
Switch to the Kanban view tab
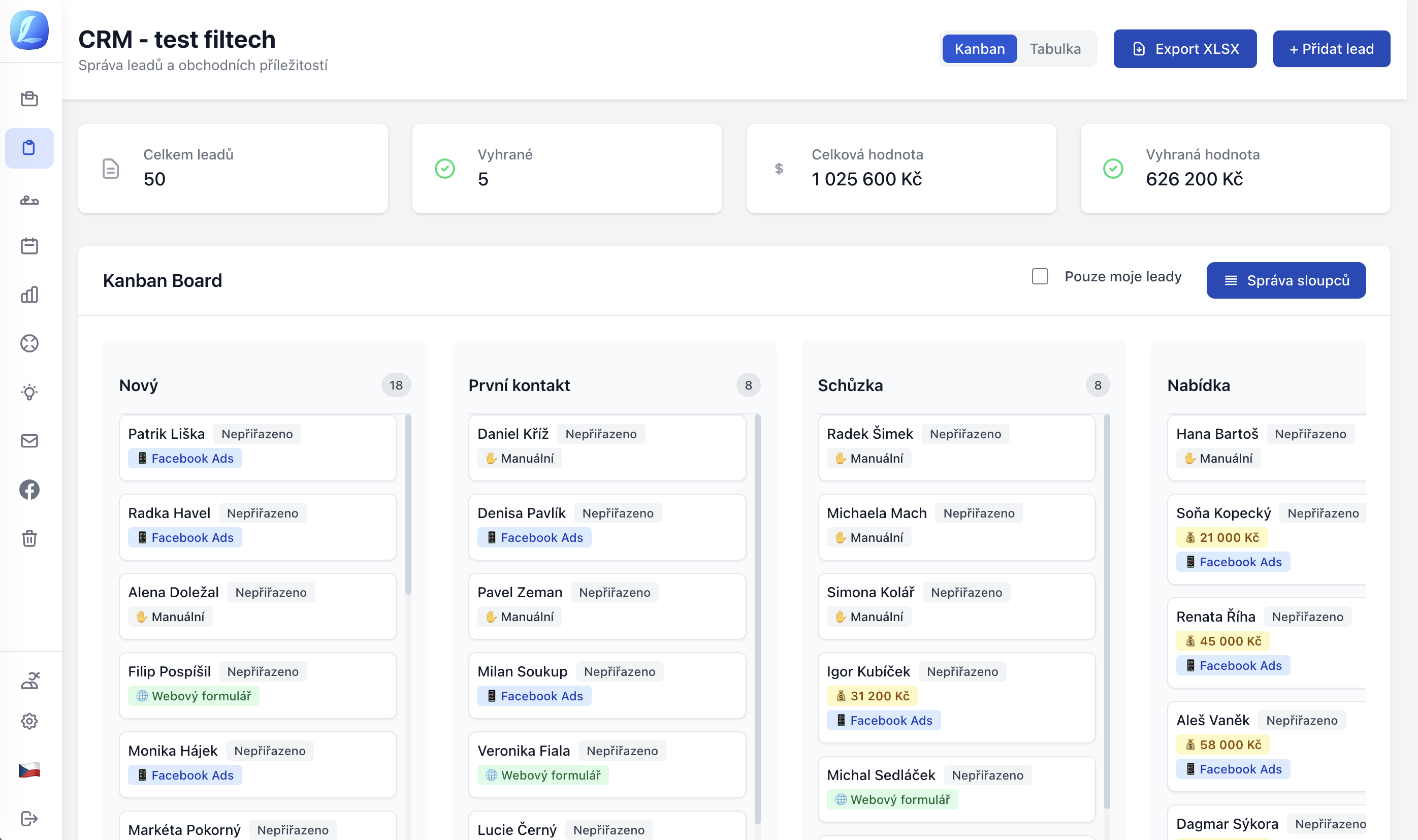tap(979, 49)
